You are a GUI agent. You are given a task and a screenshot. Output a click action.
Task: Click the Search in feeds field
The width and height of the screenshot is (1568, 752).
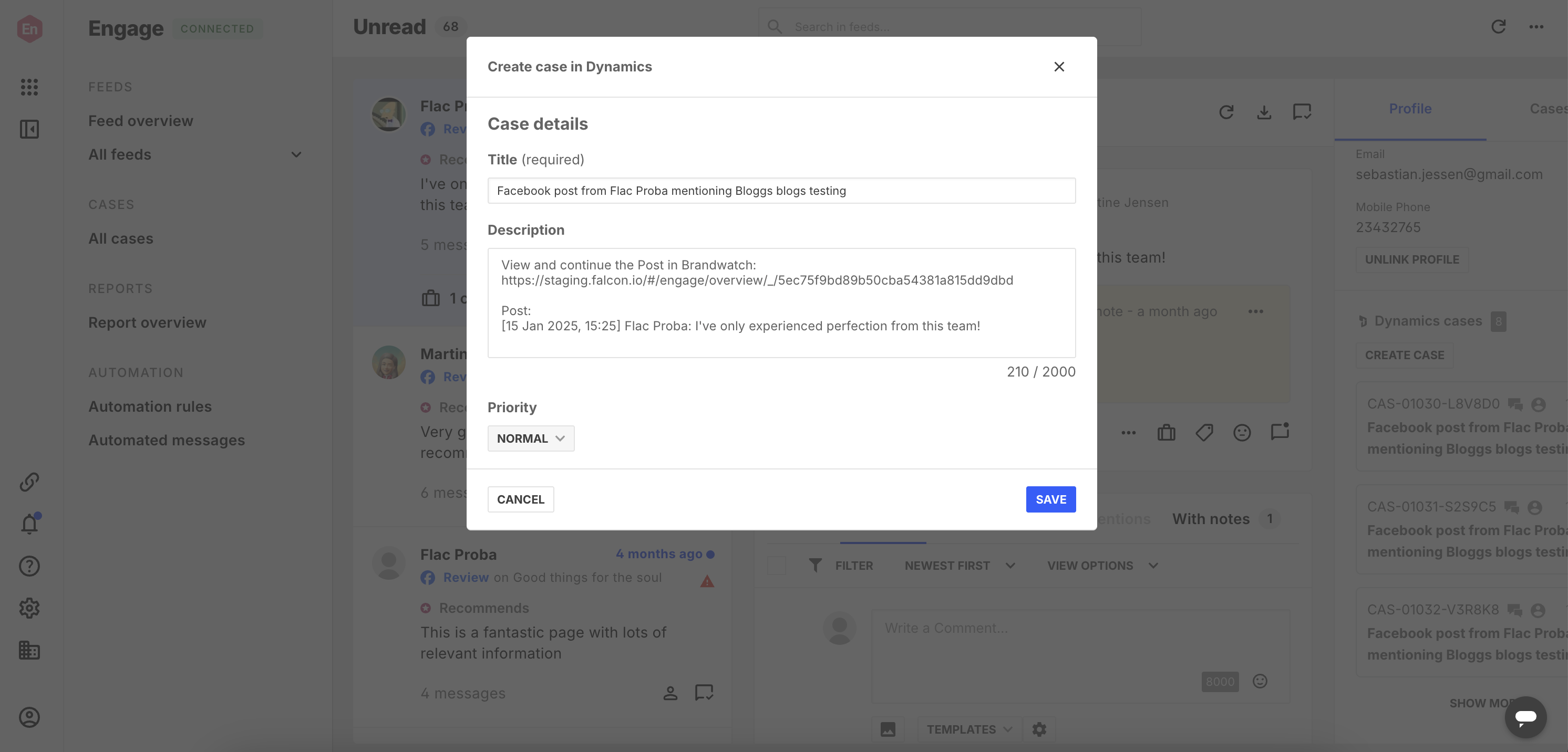coord(950,27)
